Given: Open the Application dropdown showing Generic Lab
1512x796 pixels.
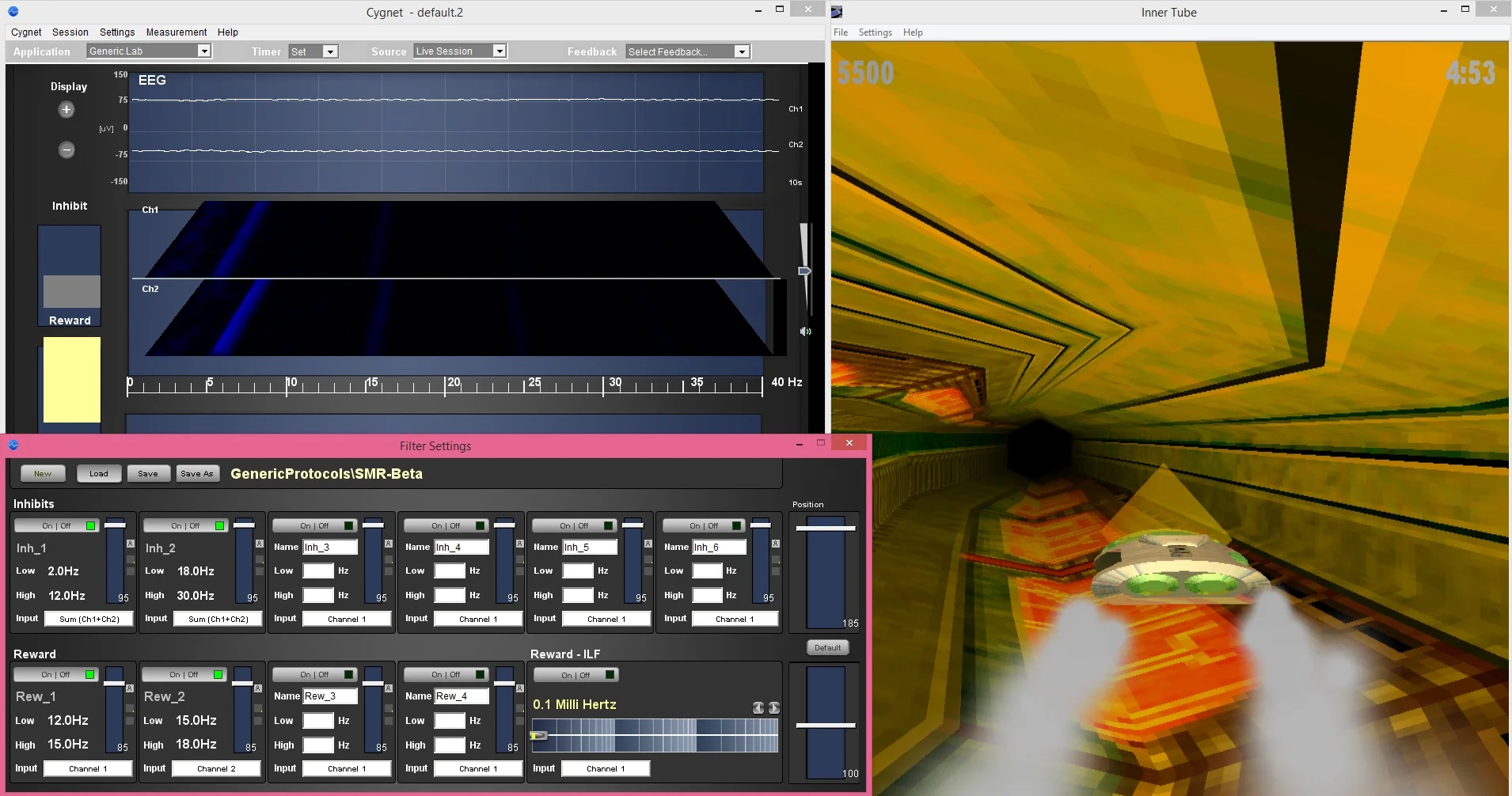Looking at the screenshot, I should pos(149,51).
